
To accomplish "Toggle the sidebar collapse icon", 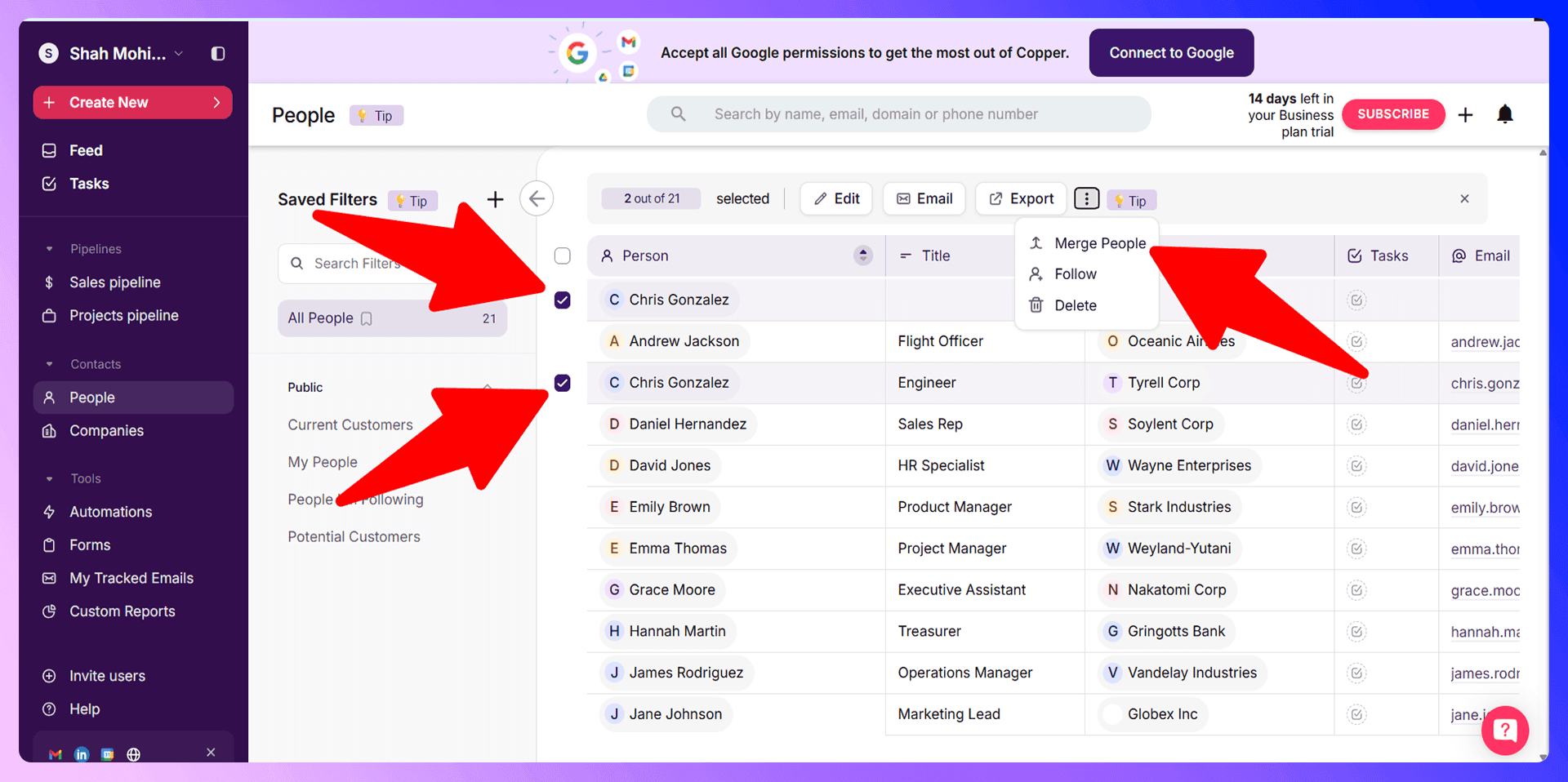I will [218, 53].
